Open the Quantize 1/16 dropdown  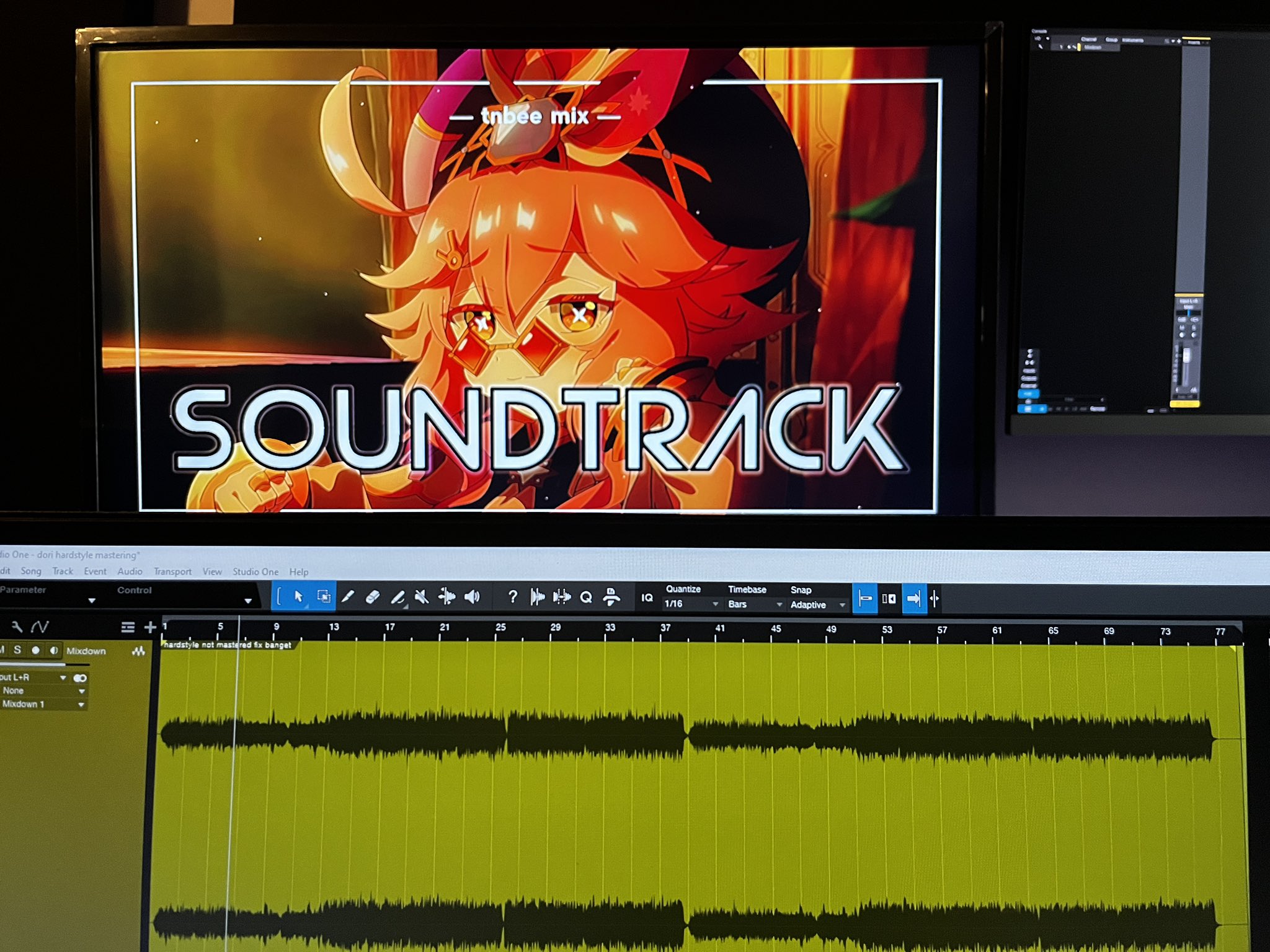tap(690, 604)
